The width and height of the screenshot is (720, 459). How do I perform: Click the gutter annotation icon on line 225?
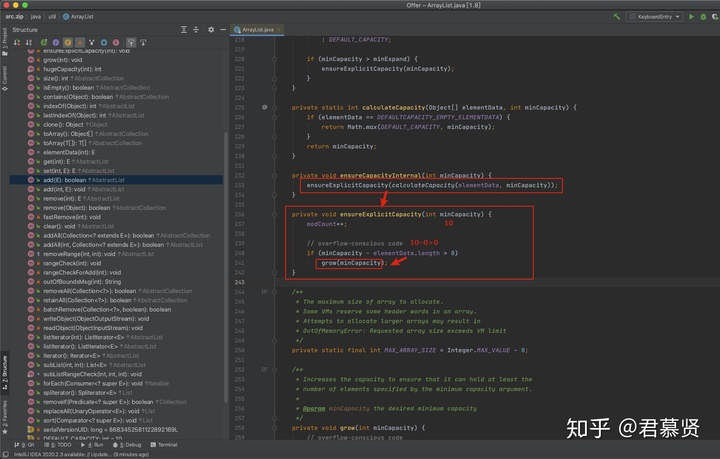tap(264, 107)
